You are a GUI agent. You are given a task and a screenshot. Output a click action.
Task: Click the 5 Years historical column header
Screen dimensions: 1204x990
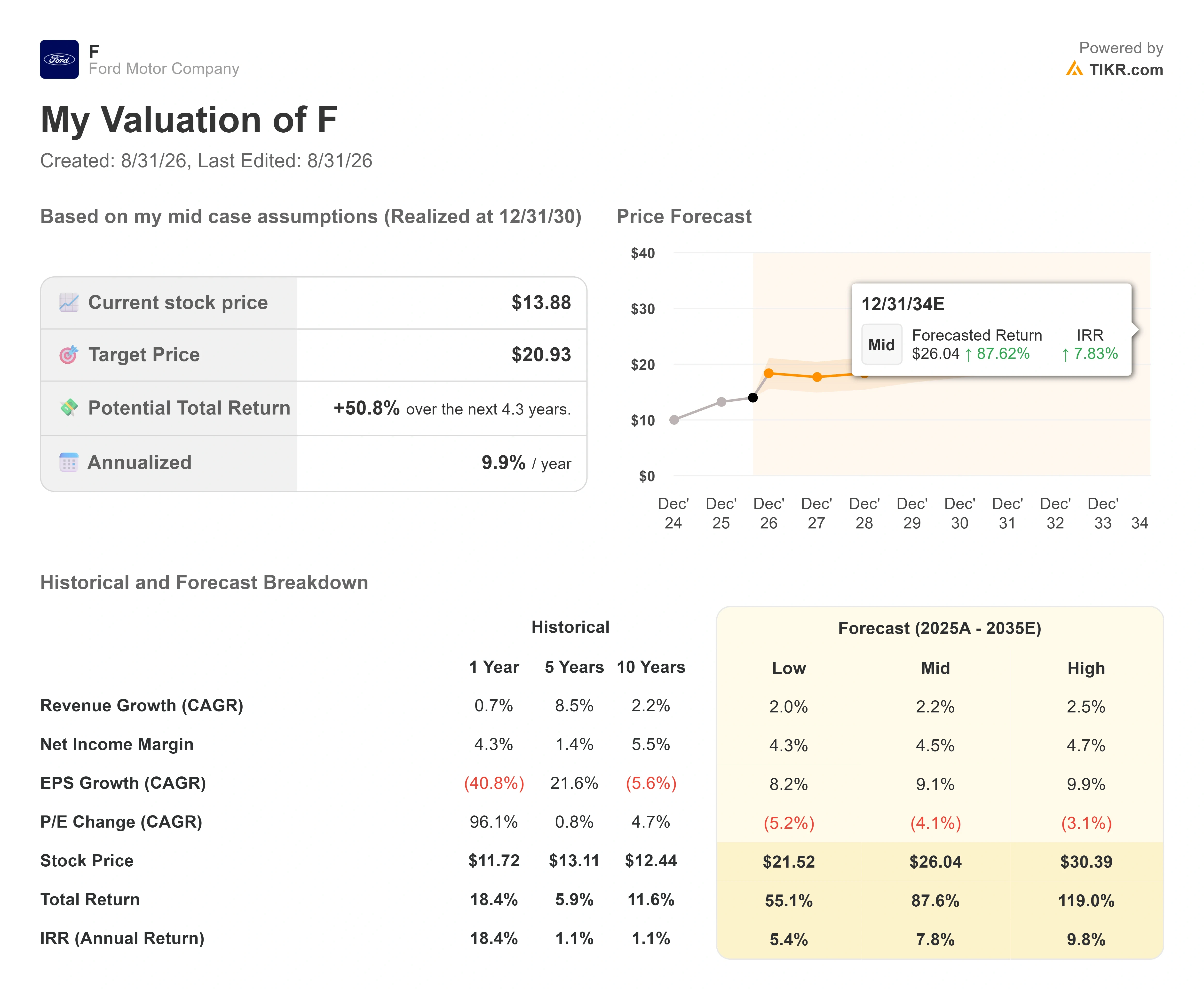(574, 667)
